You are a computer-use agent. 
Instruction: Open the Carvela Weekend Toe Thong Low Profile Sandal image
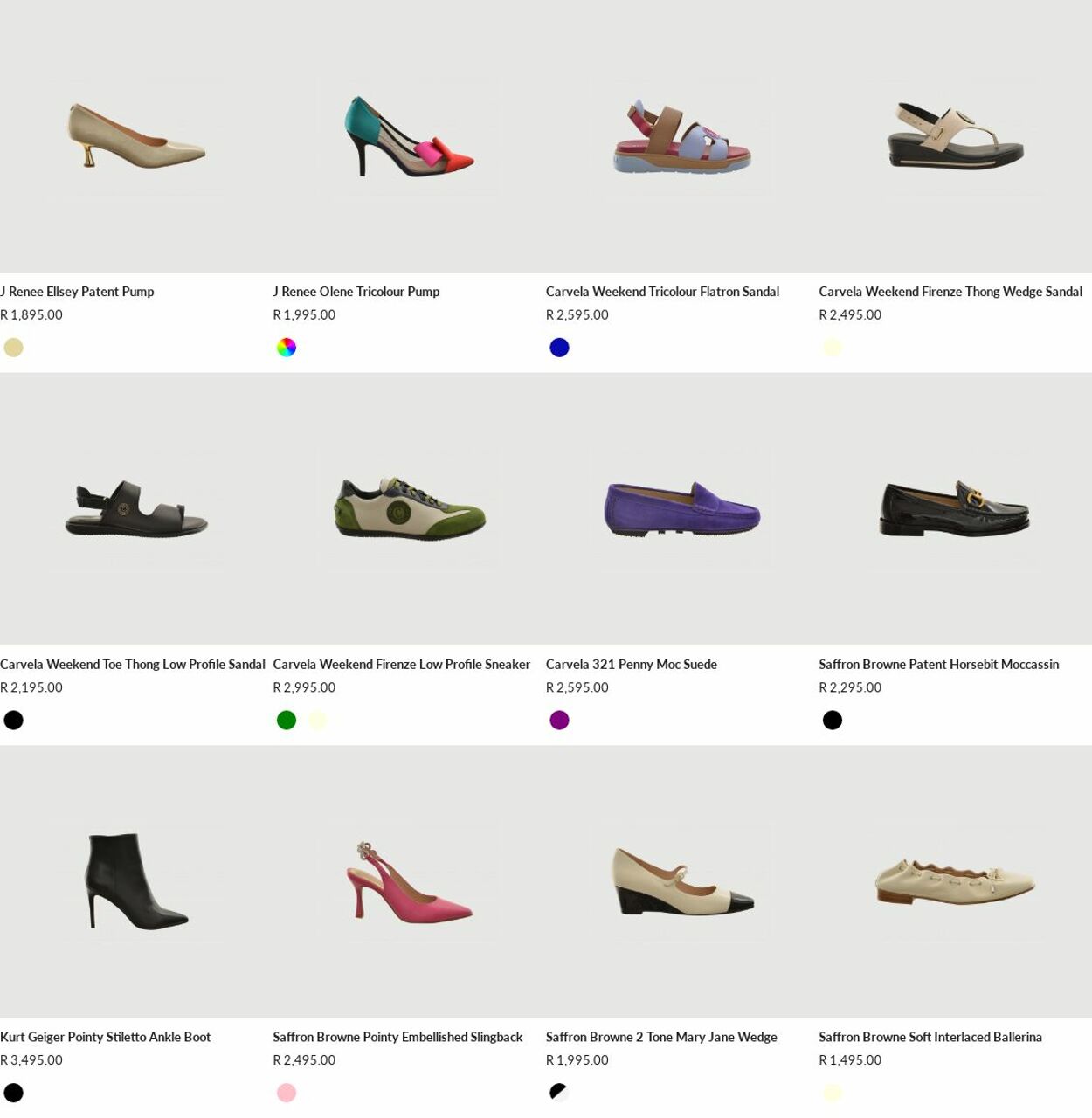[x=136, y=509]
